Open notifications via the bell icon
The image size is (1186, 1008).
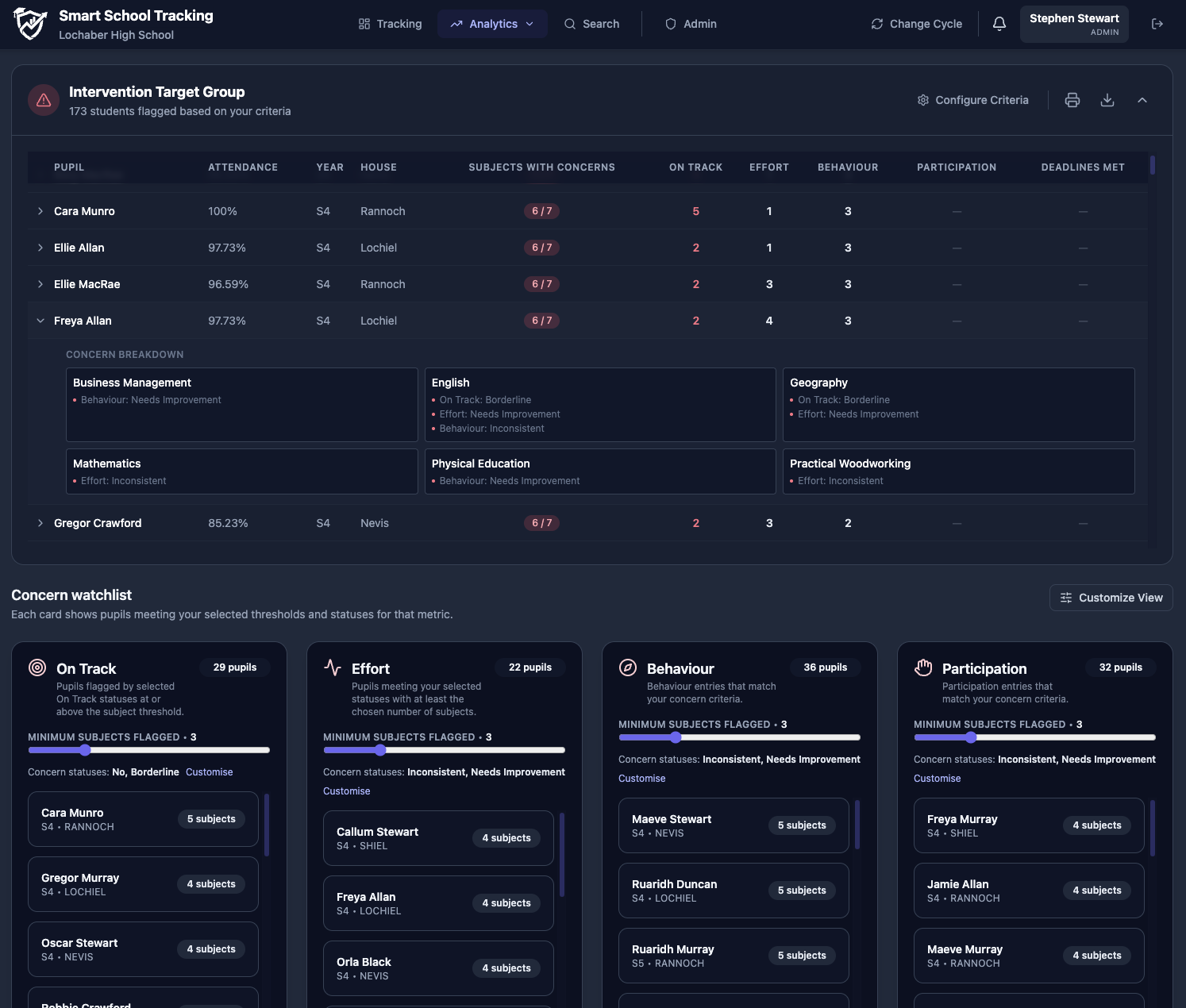pyautogui.click(x=999, y=24)
